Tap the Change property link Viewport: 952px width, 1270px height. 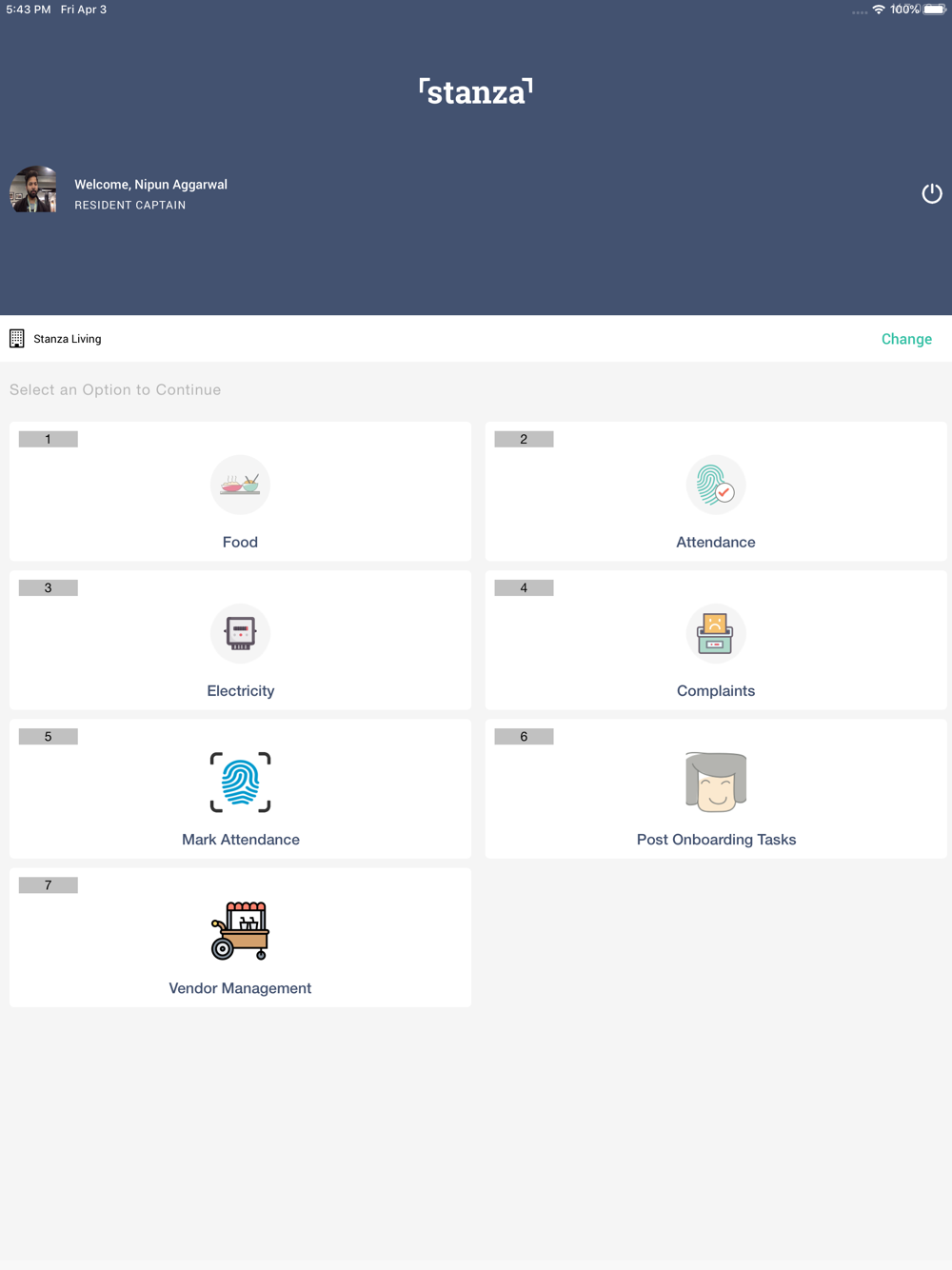906,339
